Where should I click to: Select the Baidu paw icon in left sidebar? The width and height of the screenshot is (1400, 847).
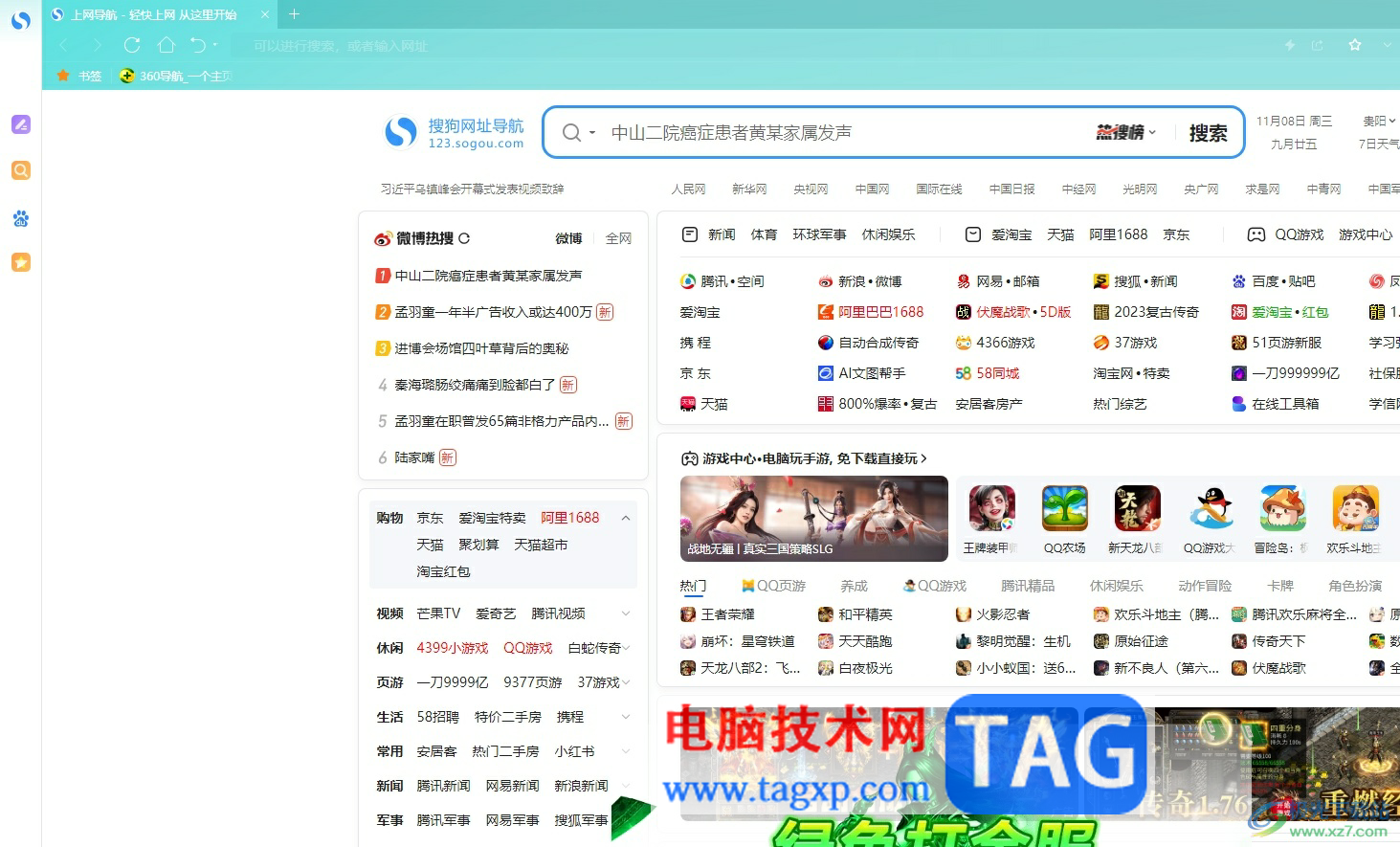[x=20, y=219]
